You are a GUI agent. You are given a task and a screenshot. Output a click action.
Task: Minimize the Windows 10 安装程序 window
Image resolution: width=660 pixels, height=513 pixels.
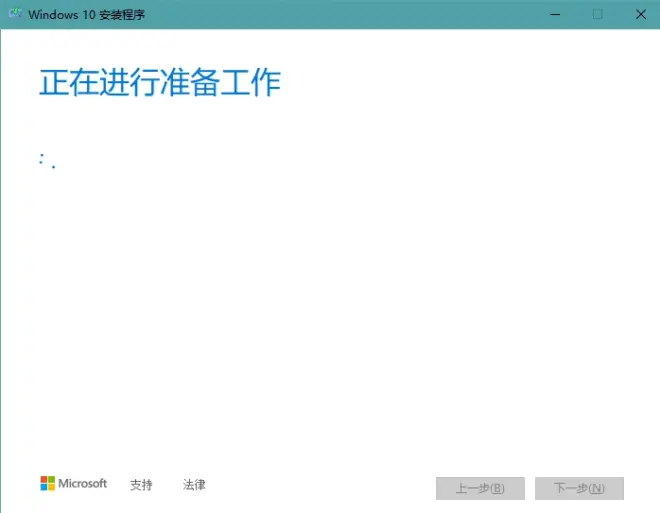point(555,14)
